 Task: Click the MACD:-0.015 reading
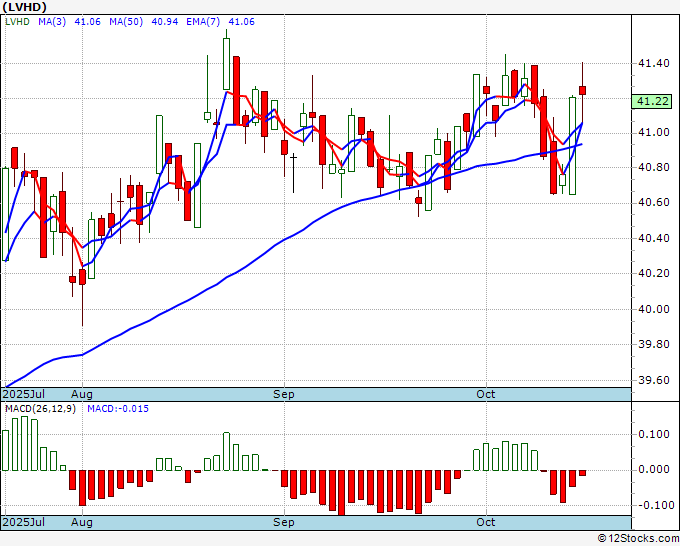click(118, 409)
